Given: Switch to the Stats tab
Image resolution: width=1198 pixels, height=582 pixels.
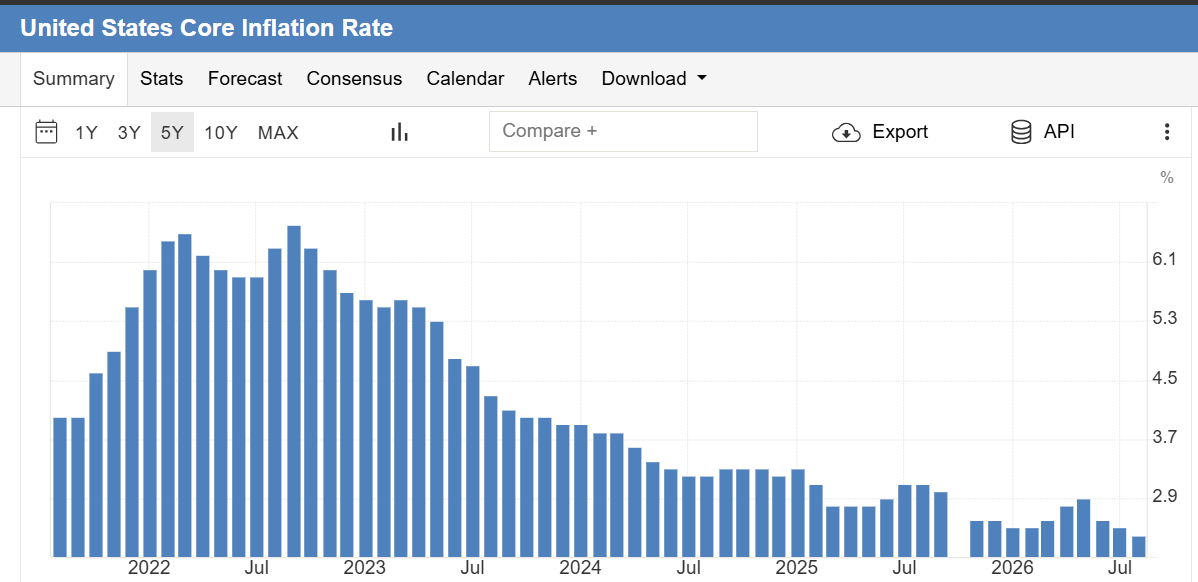Looking at the screenshot, I should (162, 79).
